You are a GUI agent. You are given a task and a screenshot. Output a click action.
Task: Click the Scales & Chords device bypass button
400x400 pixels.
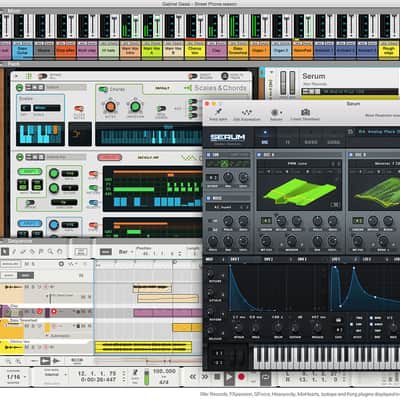(20, 88)
